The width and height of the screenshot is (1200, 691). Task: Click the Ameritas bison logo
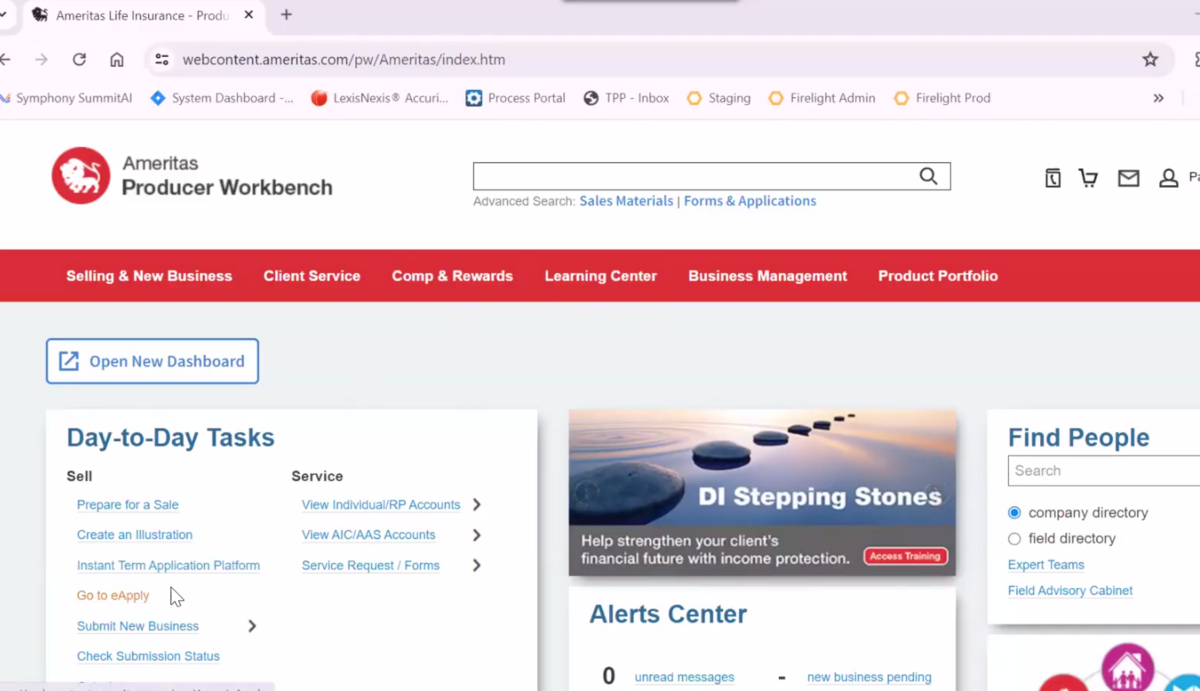point(81,176)
